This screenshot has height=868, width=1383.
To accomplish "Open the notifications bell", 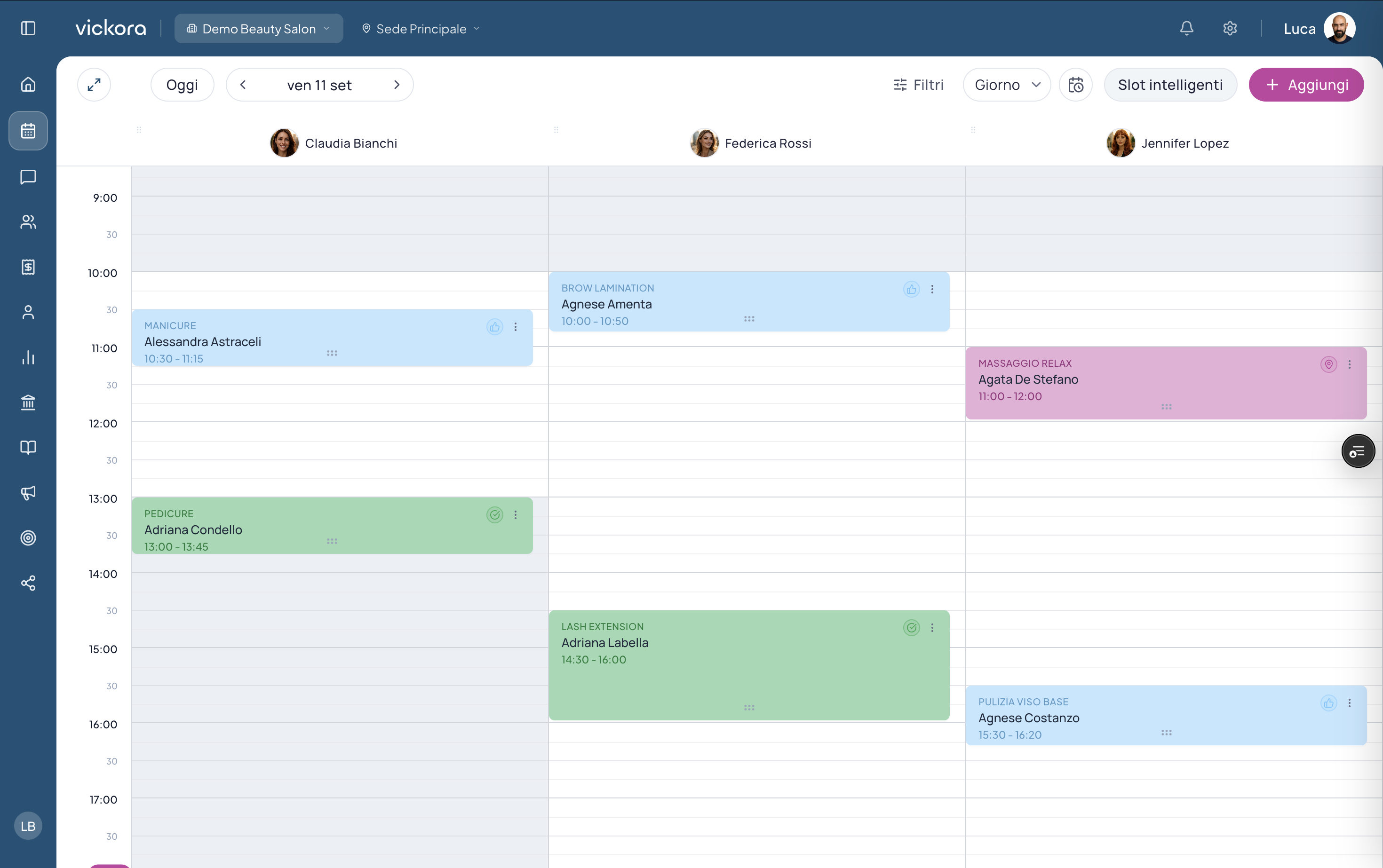I will click(x=1186, y=28).
